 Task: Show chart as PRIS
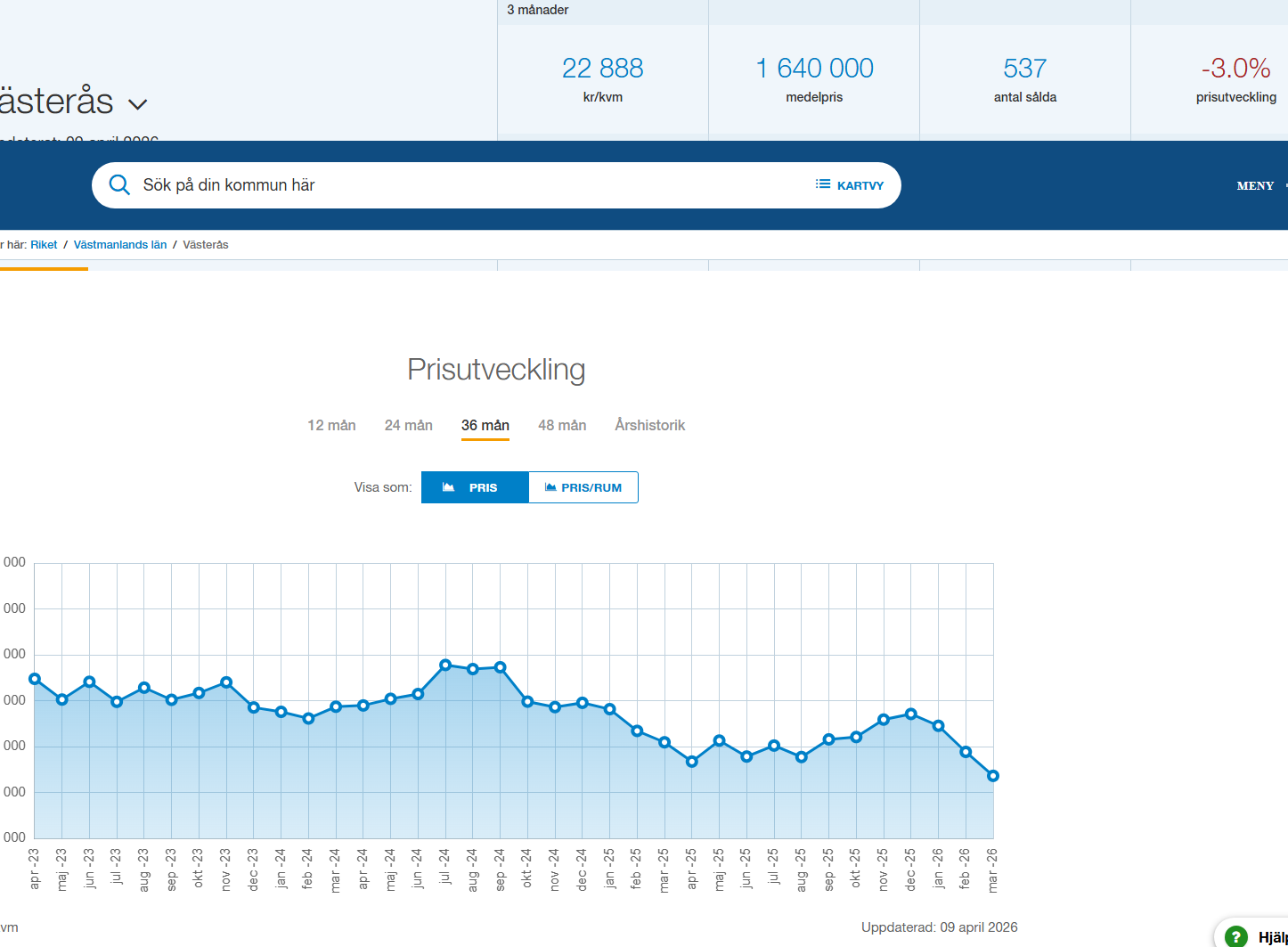point(475,487)
